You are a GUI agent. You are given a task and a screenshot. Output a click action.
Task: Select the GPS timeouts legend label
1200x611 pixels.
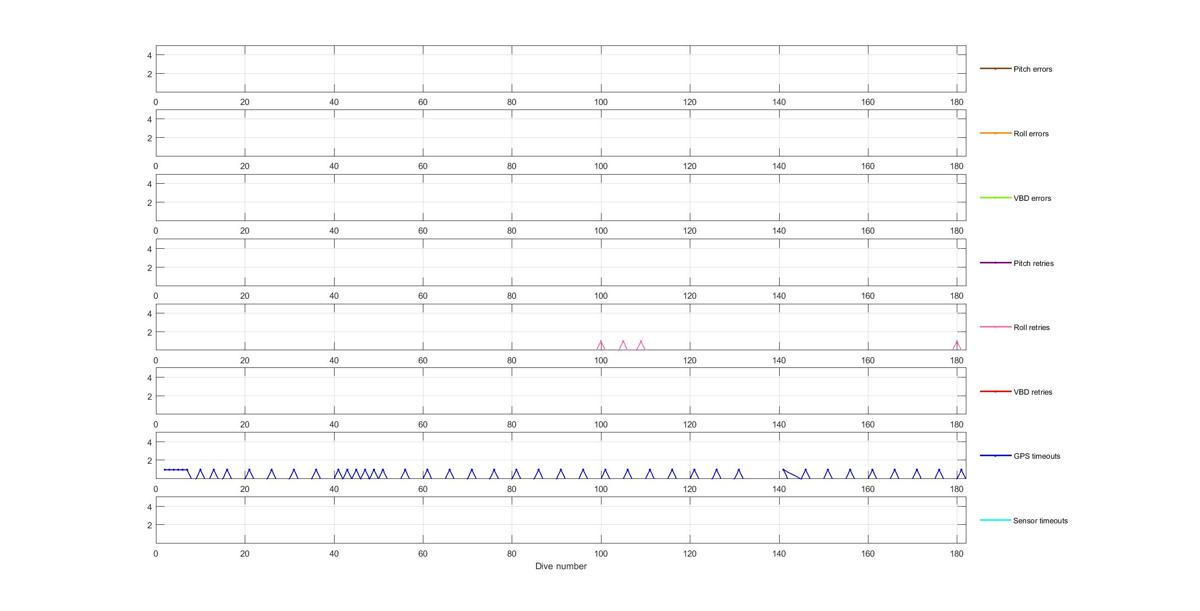pos(1037,456)
